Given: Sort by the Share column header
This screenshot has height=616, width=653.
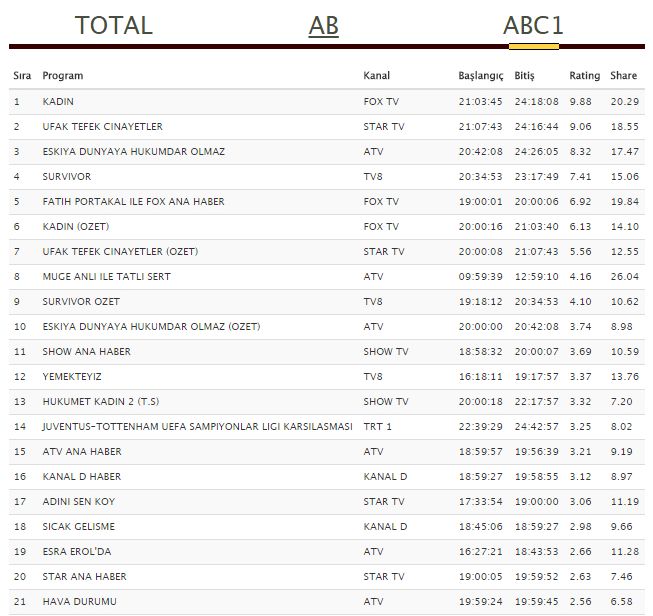Looking at the screenshot, I should pyautogui.click(x=623, y=76).
